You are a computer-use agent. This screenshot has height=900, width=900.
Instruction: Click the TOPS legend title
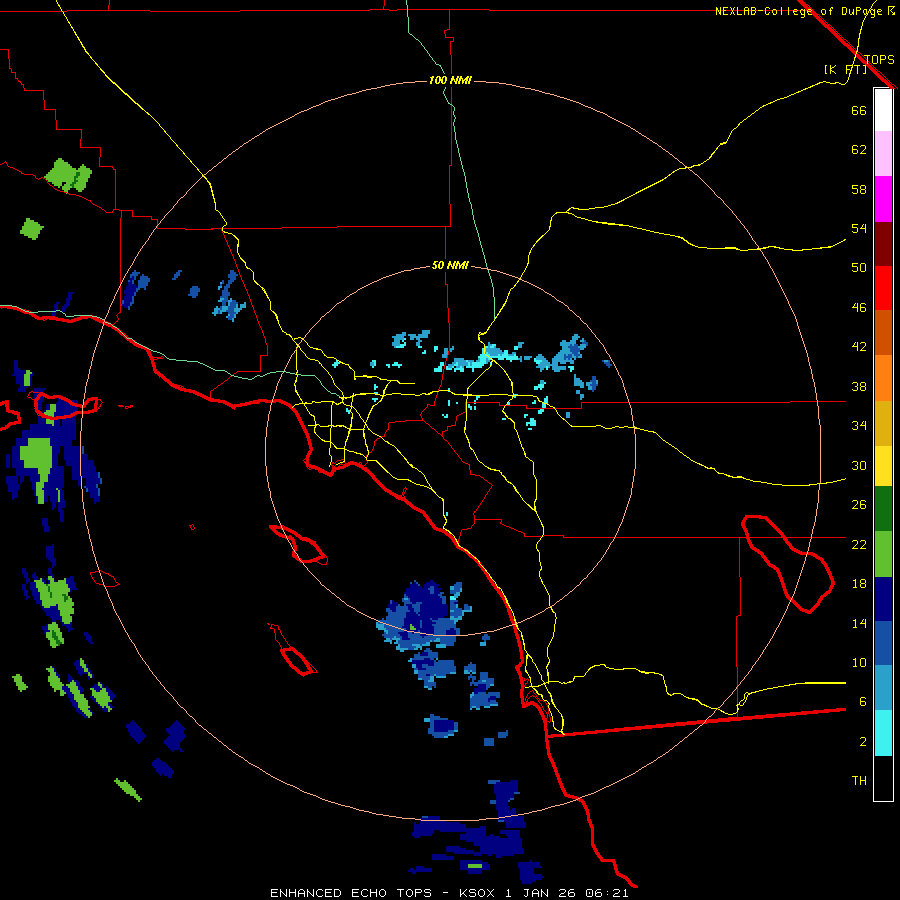[879, 59]
